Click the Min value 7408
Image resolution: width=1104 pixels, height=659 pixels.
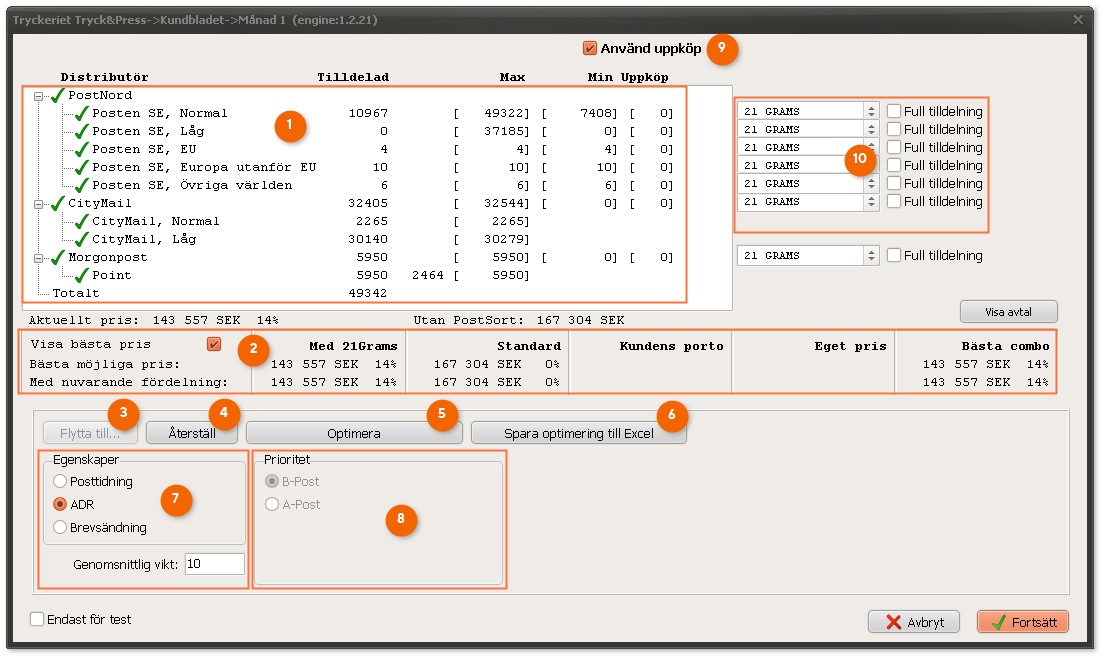(596, 113)
